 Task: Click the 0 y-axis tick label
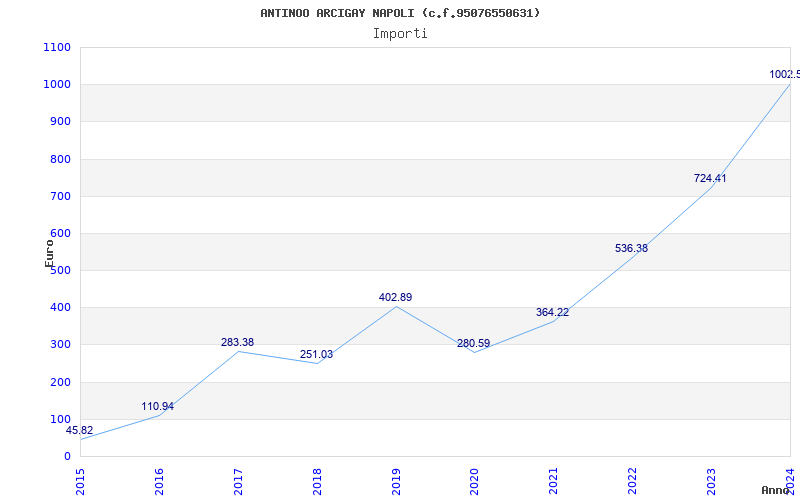point(67,457)
